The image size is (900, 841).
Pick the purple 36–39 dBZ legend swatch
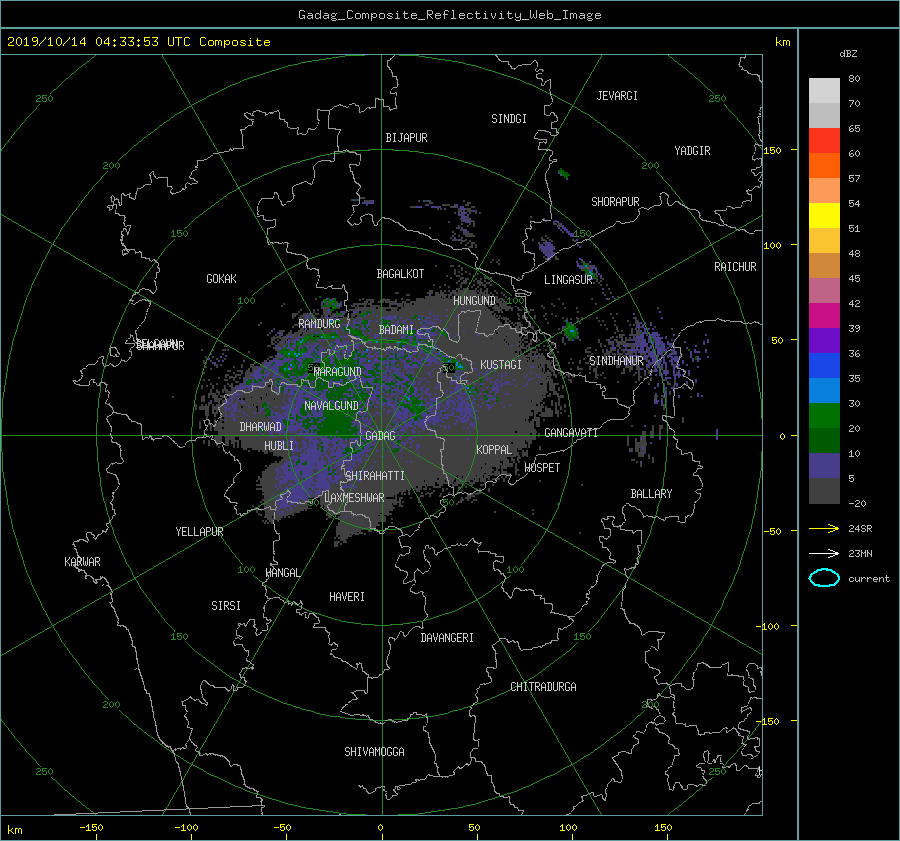(x=824, y=341)
